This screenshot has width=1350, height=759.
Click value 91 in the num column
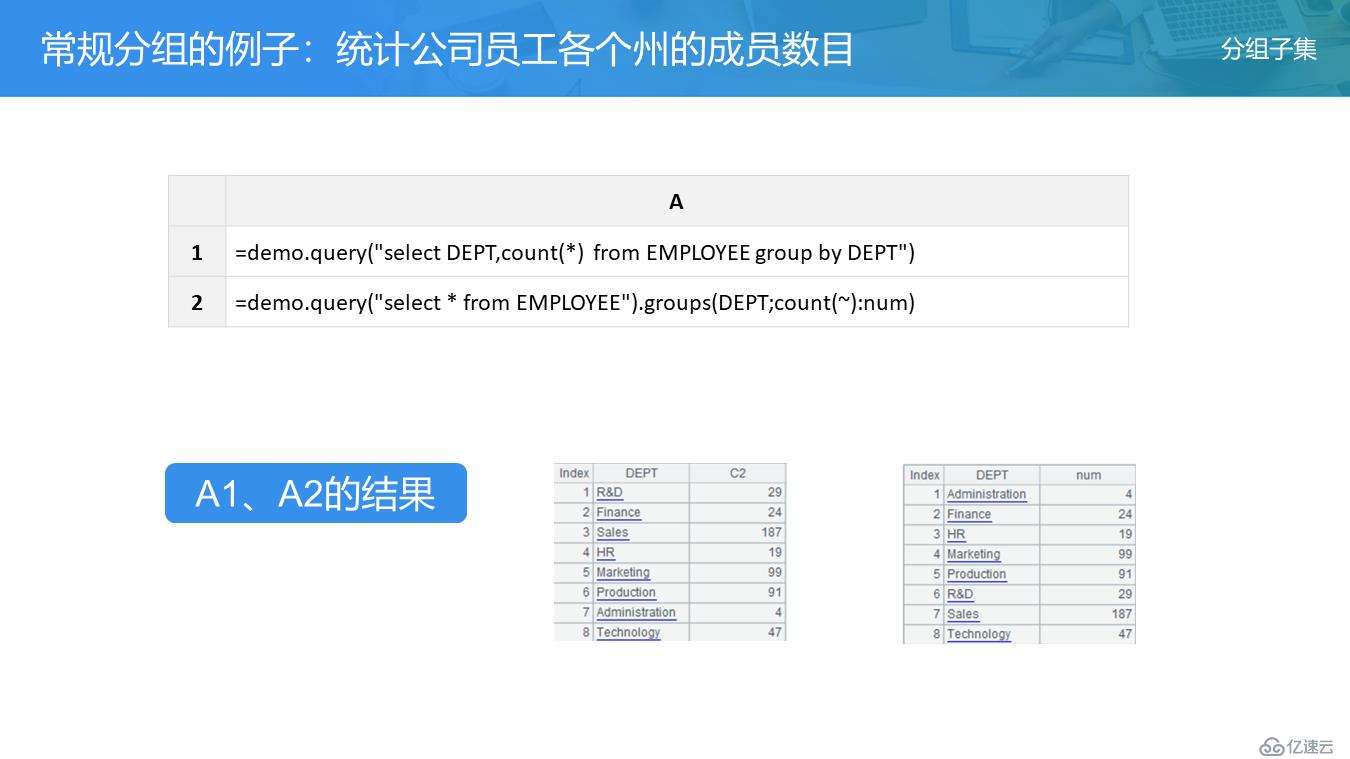1125,575
